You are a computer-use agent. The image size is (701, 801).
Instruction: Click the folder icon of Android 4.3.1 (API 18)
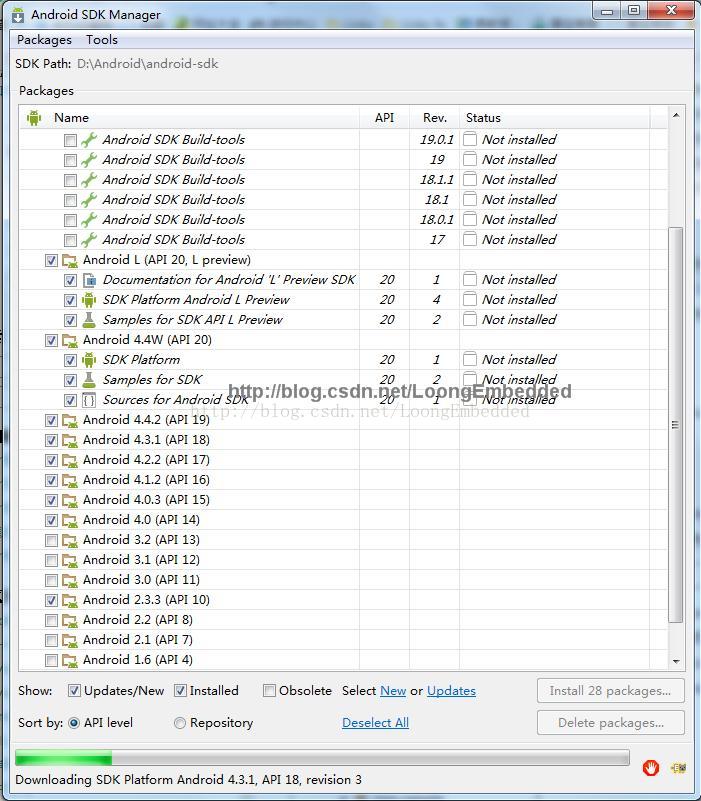[x=69, y=440]
